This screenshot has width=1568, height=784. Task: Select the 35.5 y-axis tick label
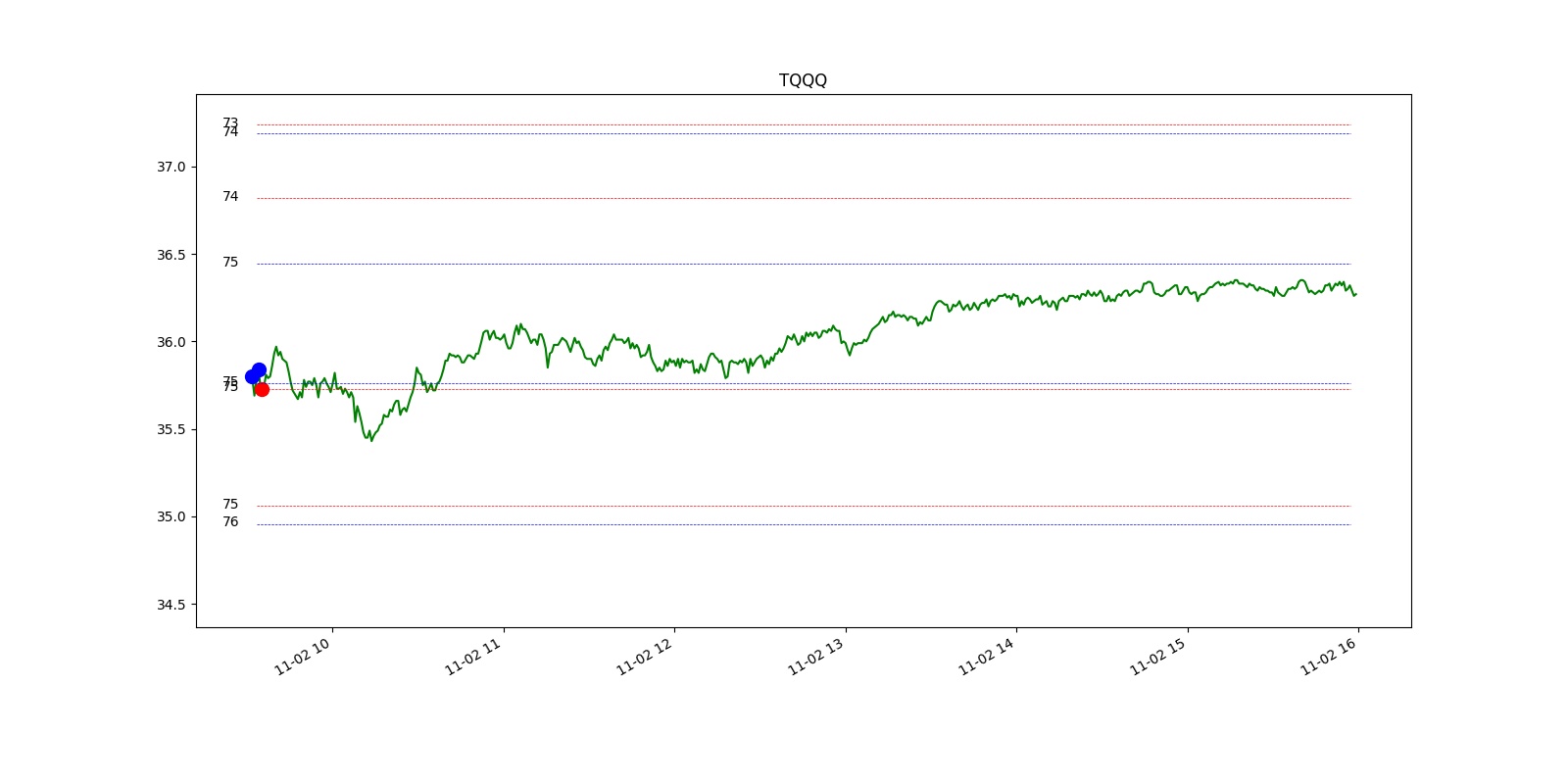click(171, 429)
